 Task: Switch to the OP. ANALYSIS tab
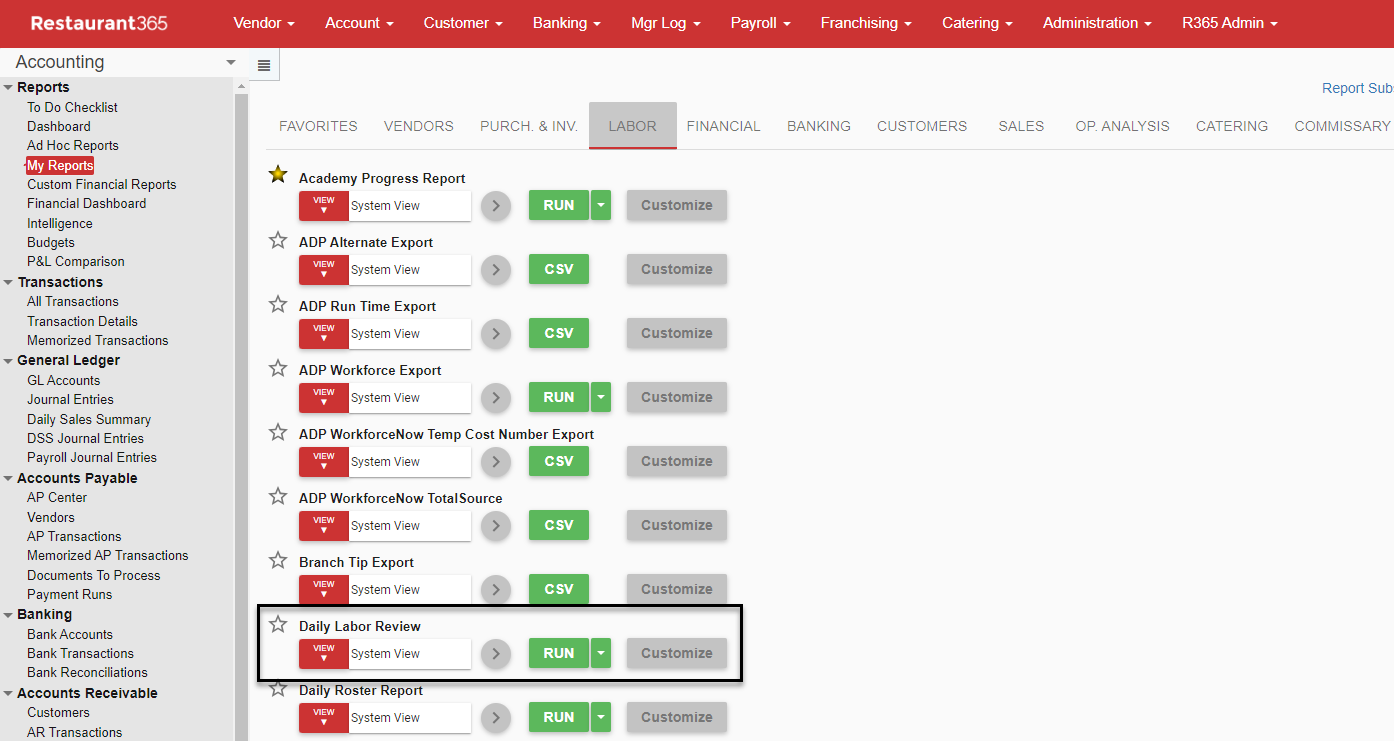click(1122, 126)
